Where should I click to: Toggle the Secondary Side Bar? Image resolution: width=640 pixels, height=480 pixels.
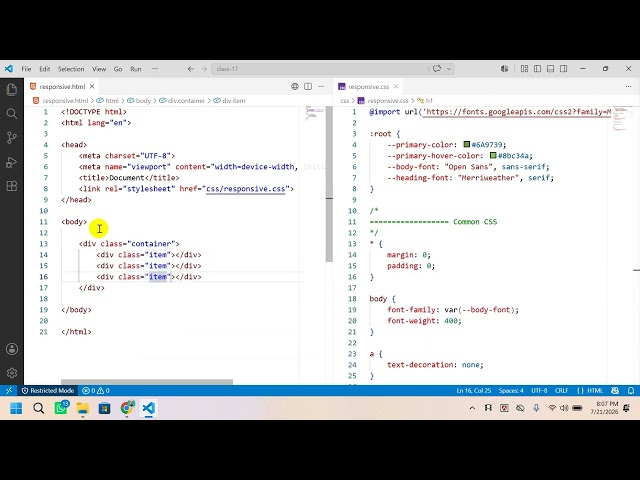(564, 69)
